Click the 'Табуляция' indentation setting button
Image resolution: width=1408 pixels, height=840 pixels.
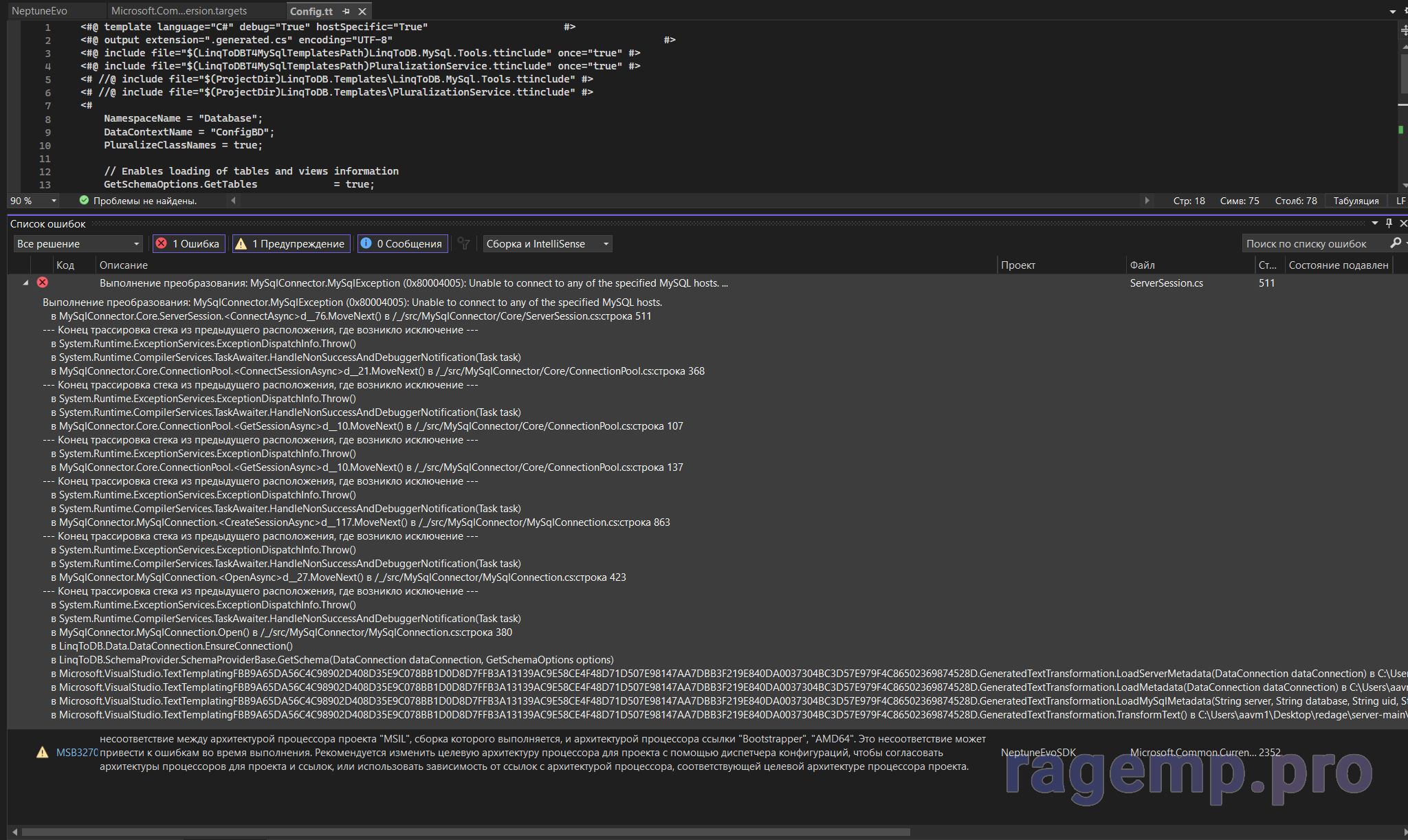(x=1356, y=201)
